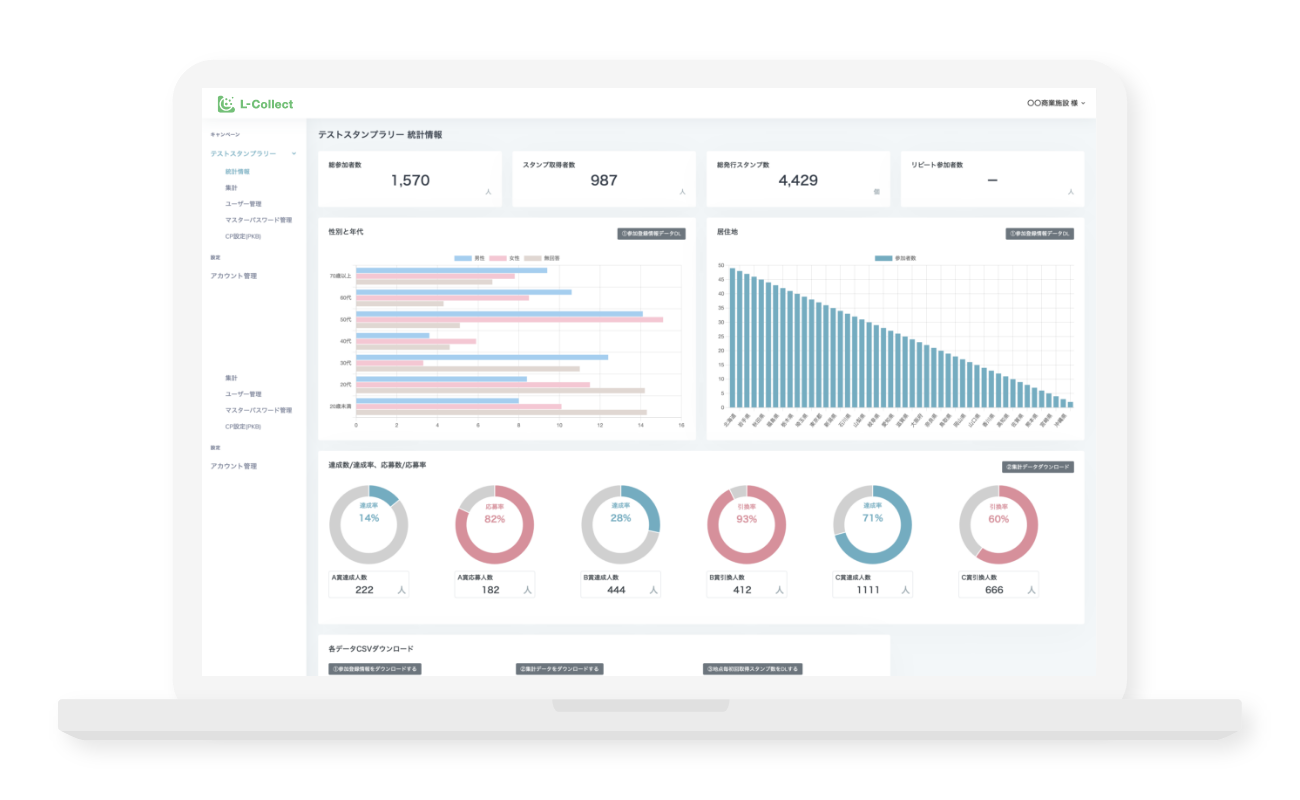The height and width of the screenshot is (800, 1300).
Task: Open マスターパスワード管理 in the first sidebar group
Action: 258,220
